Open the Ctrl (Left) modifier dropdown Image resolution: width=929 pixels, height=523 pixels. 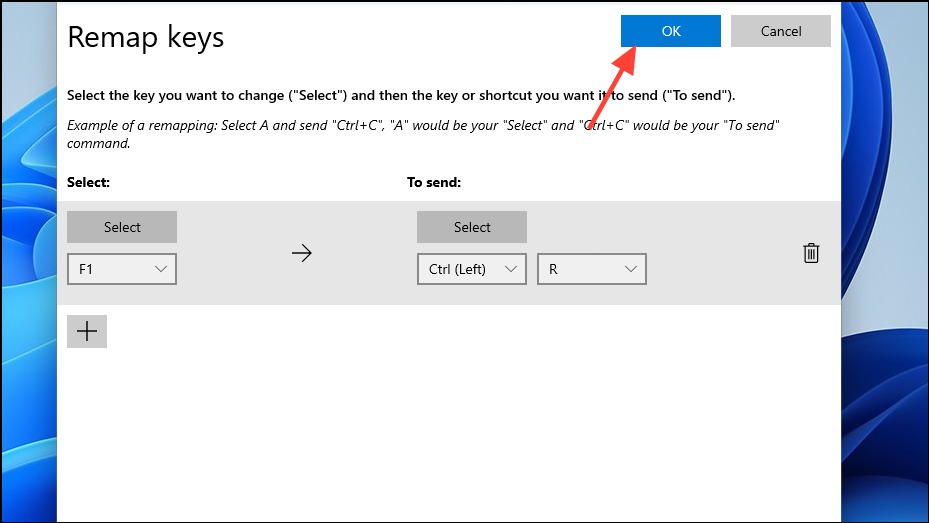[x=472, y=269]
